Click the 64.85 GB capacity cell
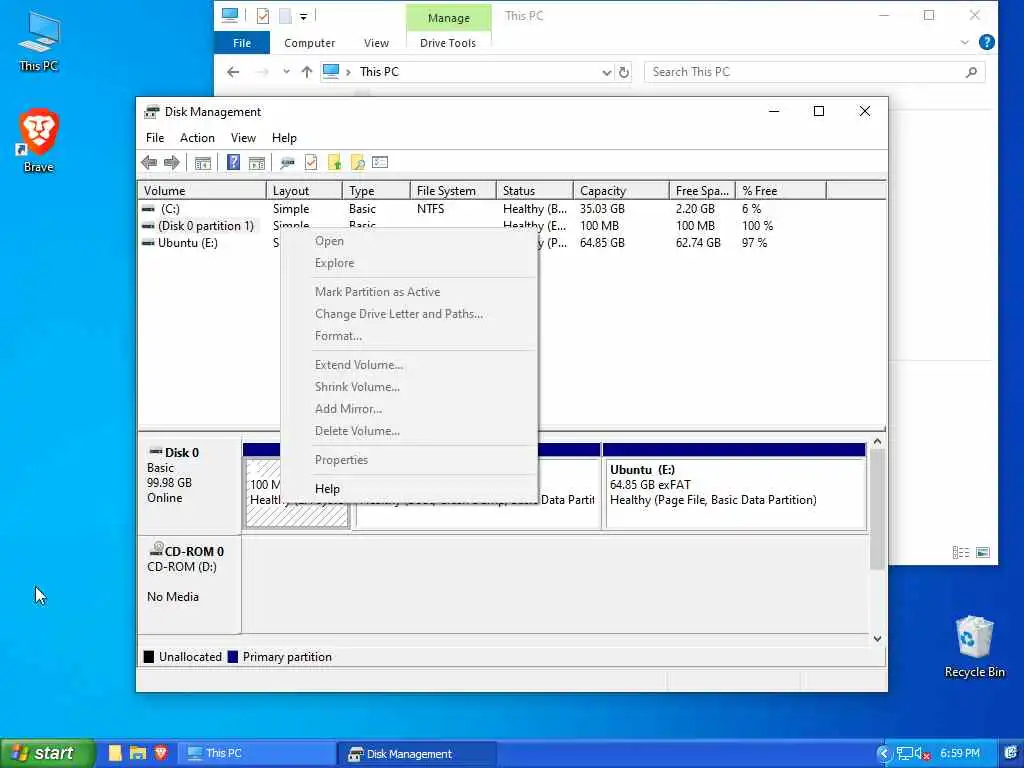 [602, 243]
